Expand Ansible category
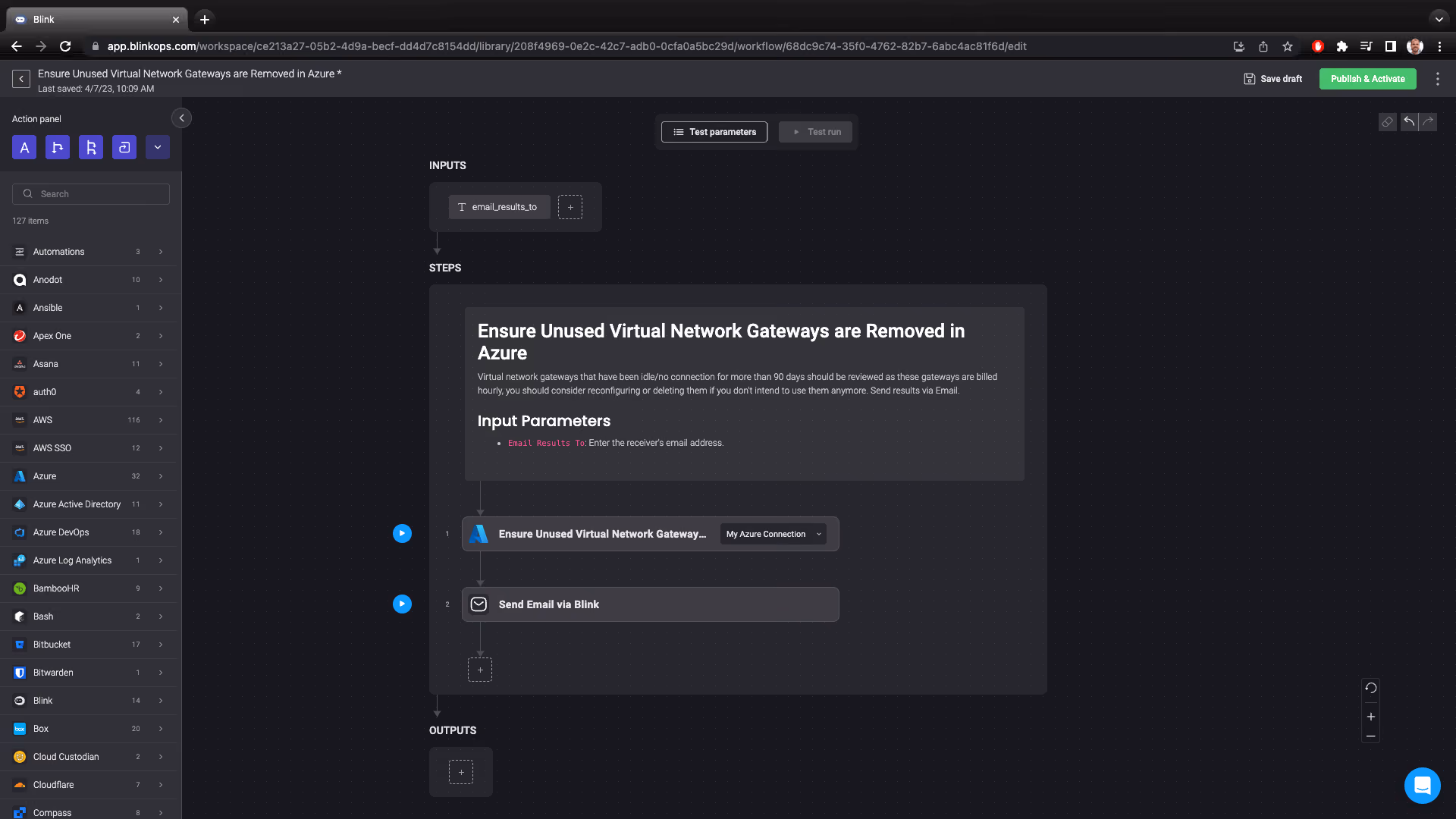Screen dimensions: 1456x819 [x=88, y=308]
